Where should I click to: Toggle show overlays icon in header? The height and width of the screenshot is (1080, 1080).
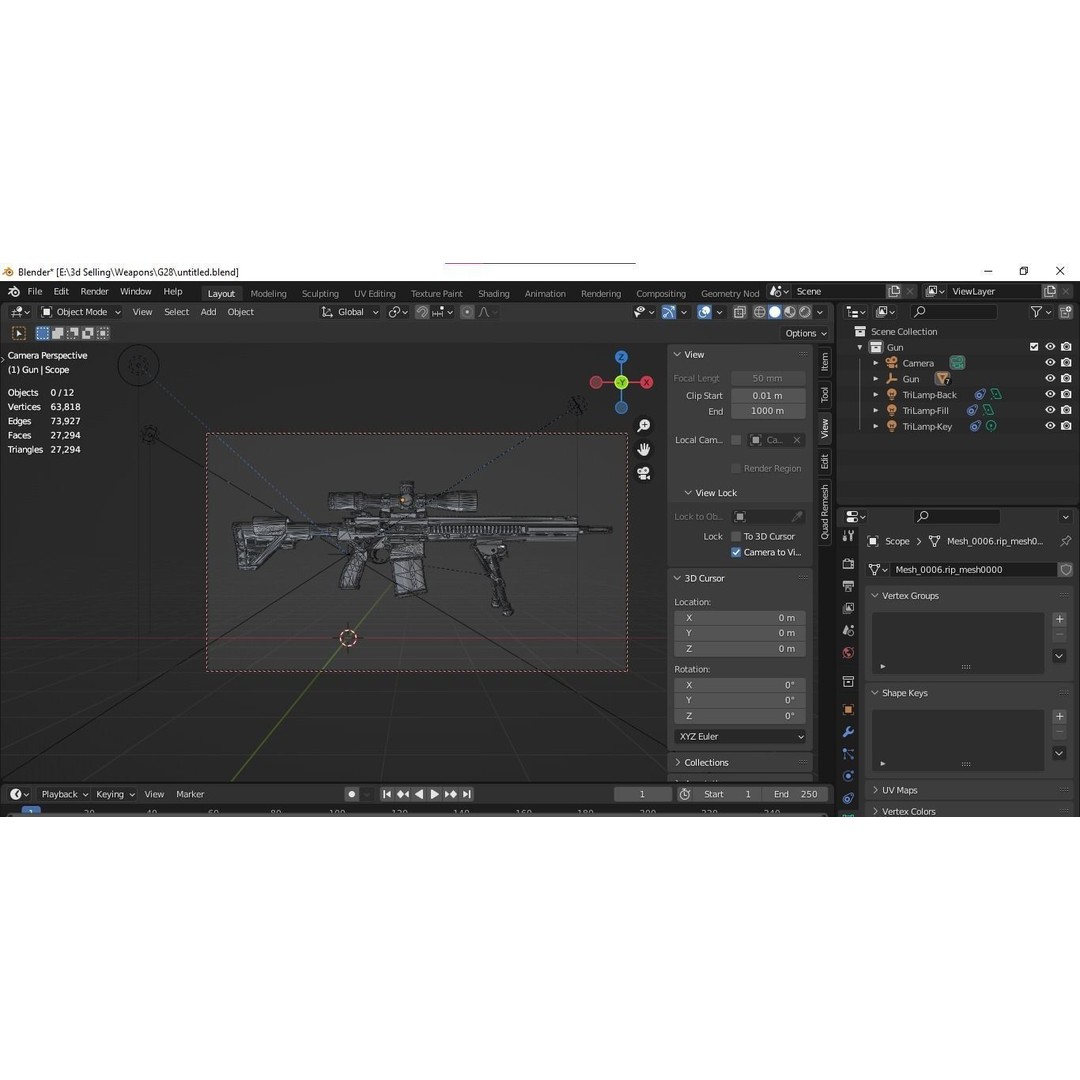[704, 312]
